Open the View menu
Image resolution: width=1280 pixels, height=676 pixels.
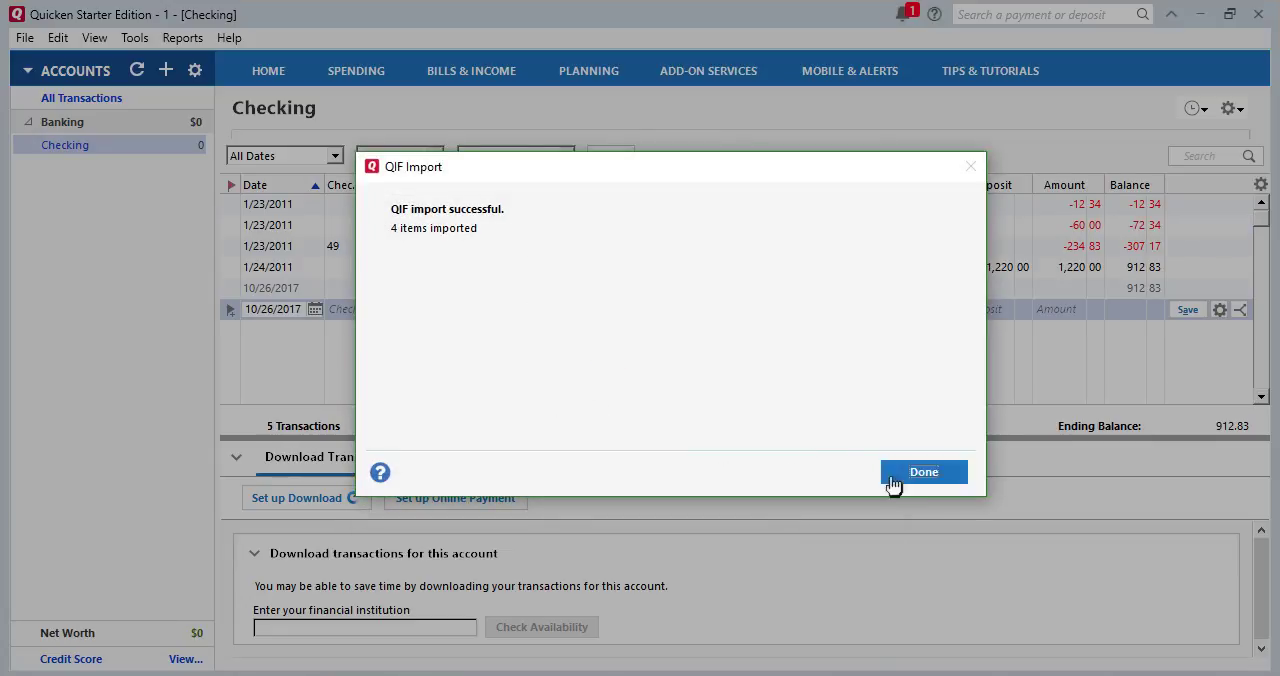(94, 38)
